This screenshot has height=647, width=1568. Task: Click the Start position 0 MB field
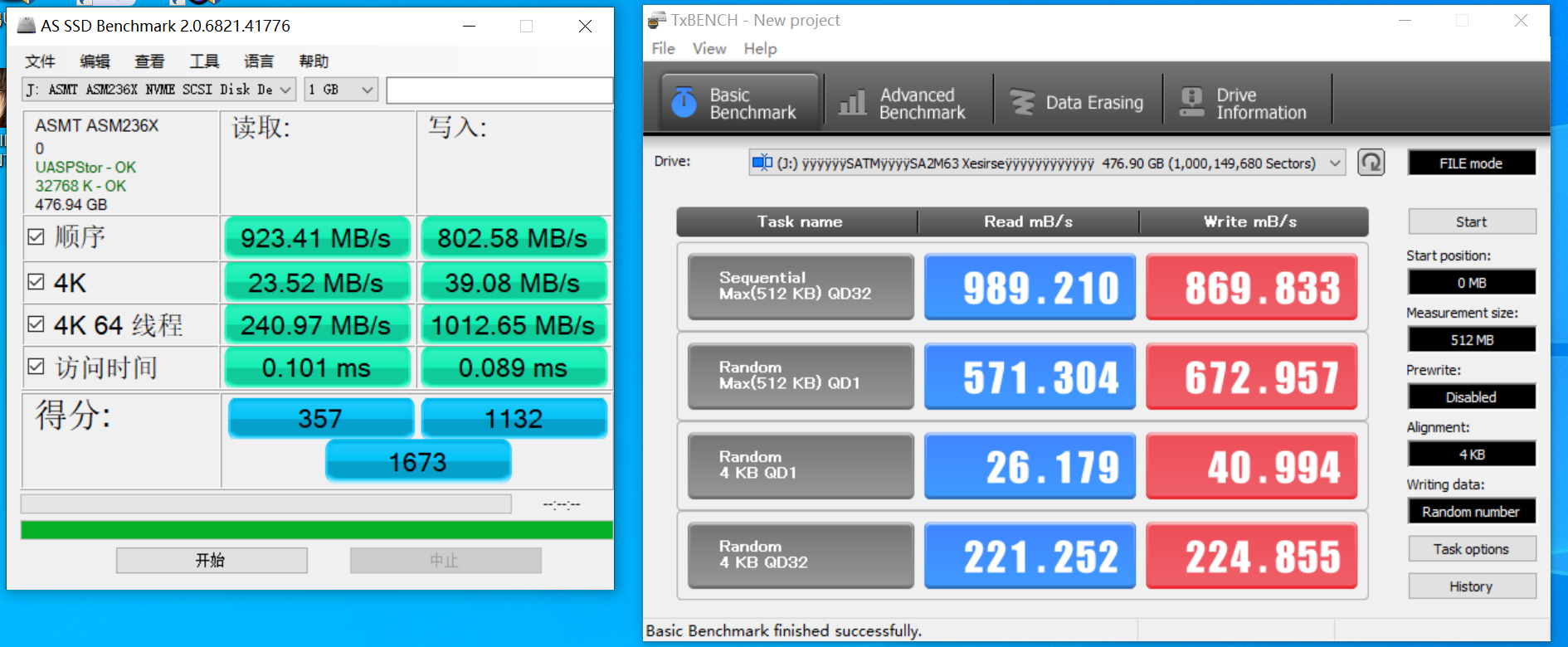[x=1472, y=283]
